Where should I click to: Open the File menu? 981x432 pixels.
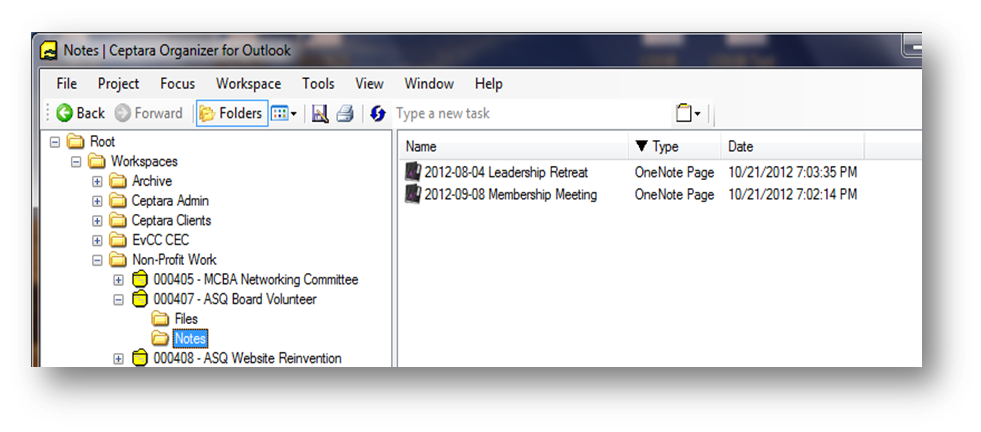66,84
